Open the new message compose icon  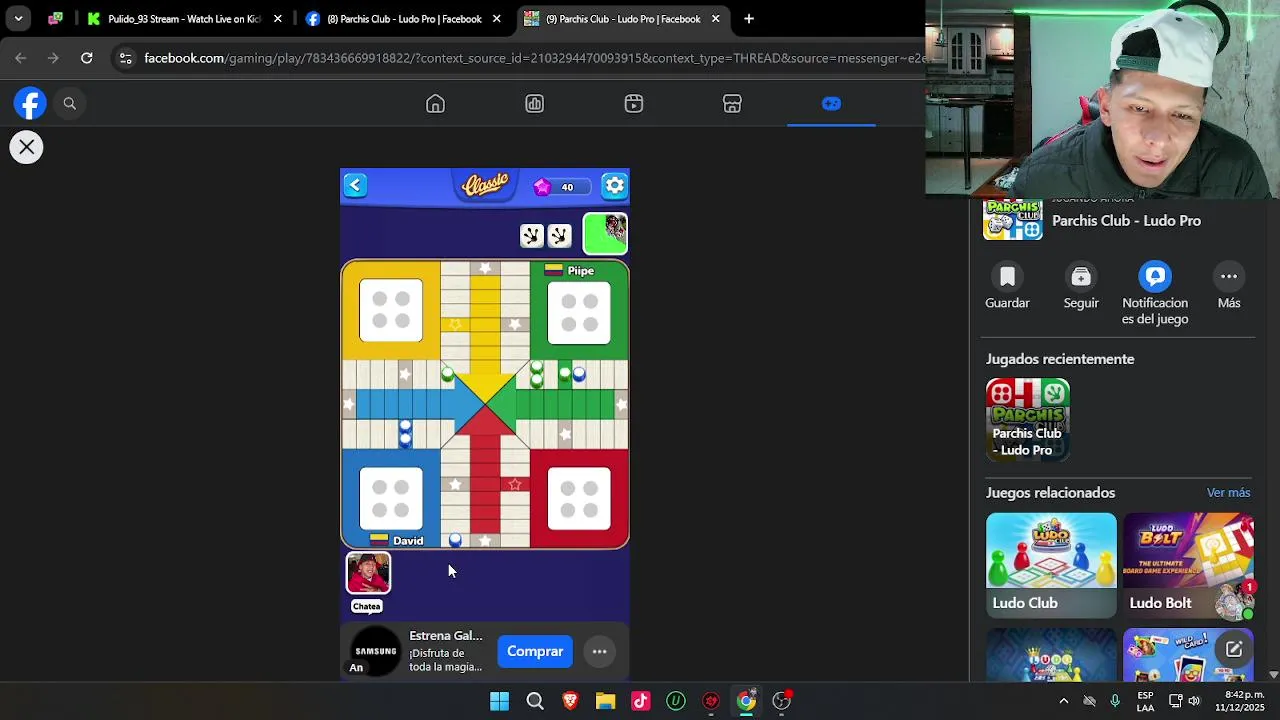1234,649
